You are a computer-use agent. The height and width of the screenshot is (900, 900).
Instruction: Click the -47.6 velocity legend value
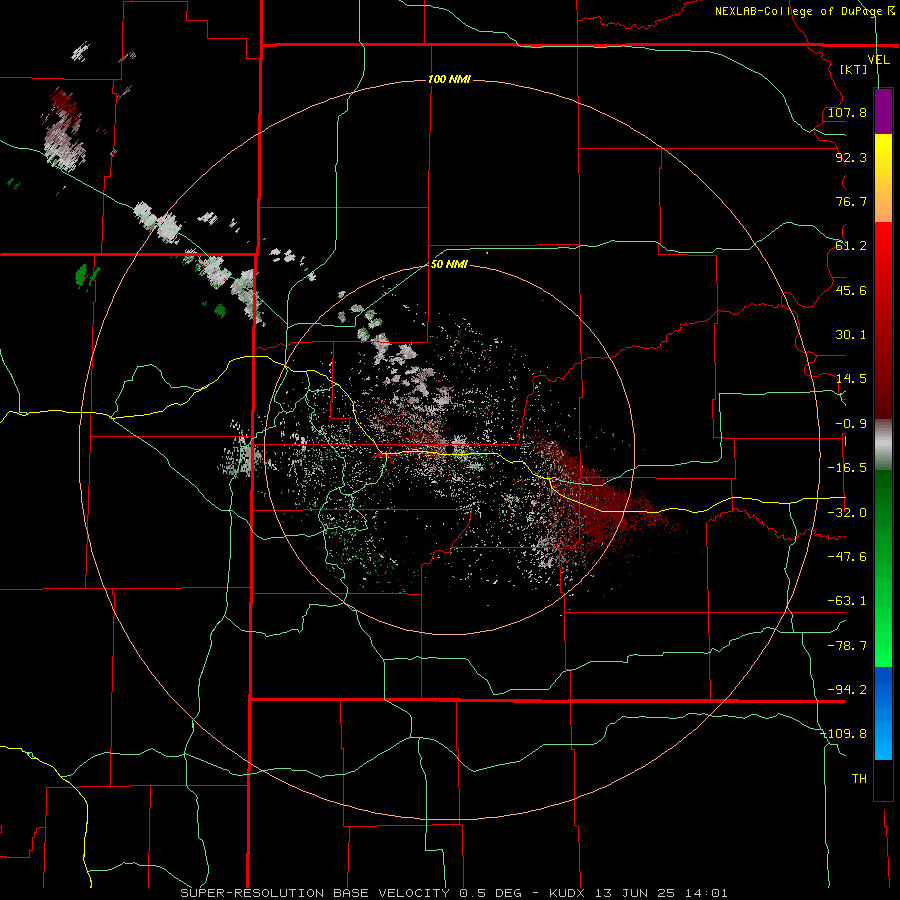847,557
